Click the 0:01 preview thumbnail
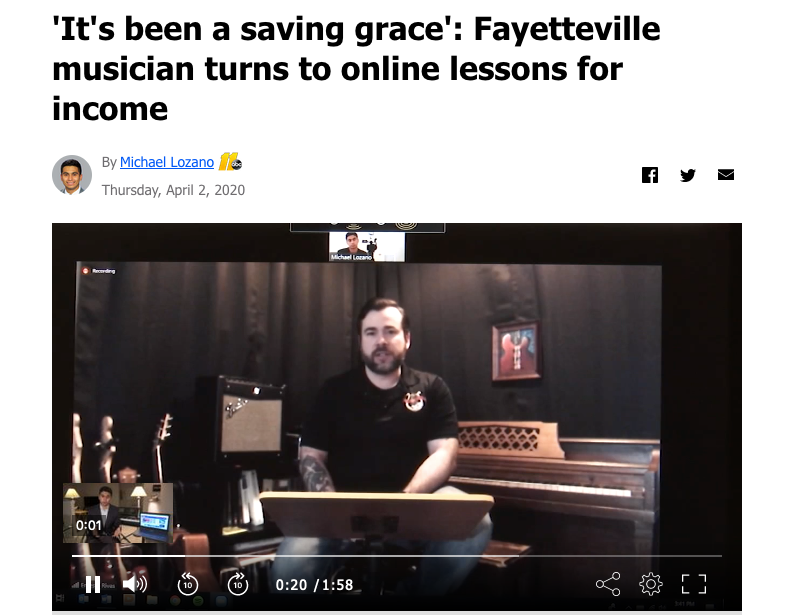Viewport: 790px width, 615px height. 118,513
